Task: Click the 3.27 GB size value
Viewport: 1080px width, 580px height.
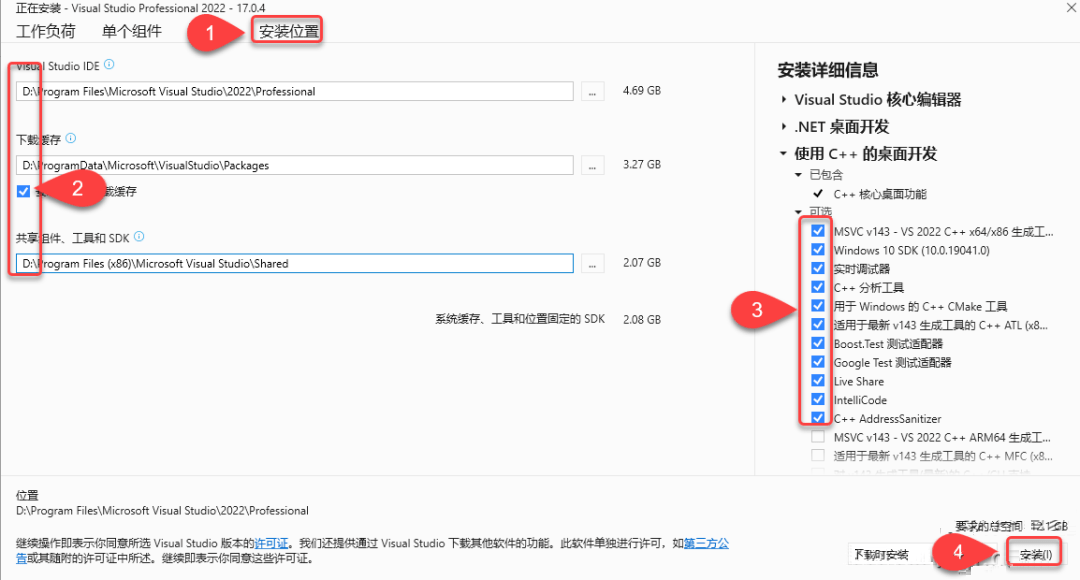Action: coord(642,165)
